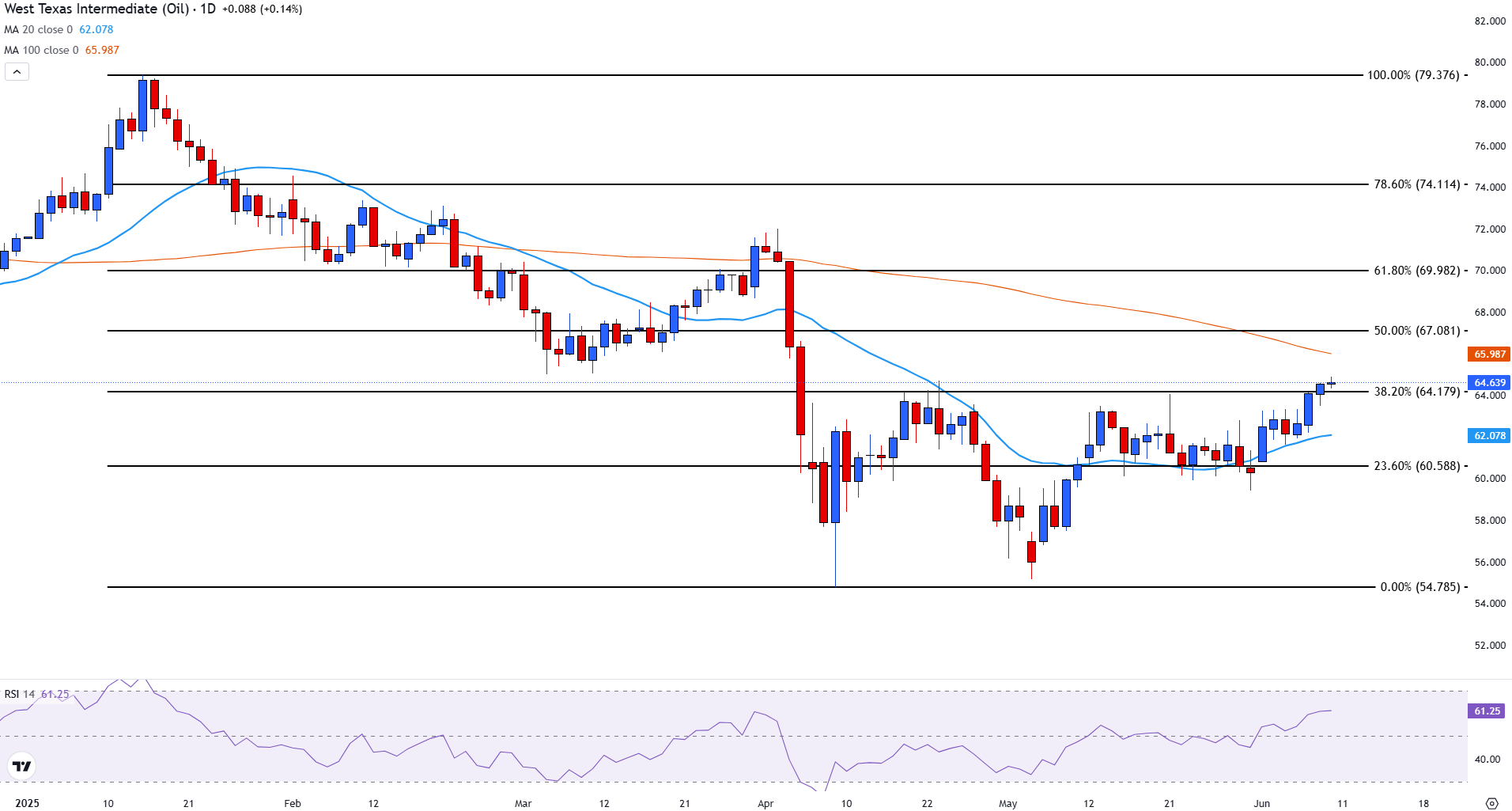Click the MA 20 close indicator legend

pos(38,30)
